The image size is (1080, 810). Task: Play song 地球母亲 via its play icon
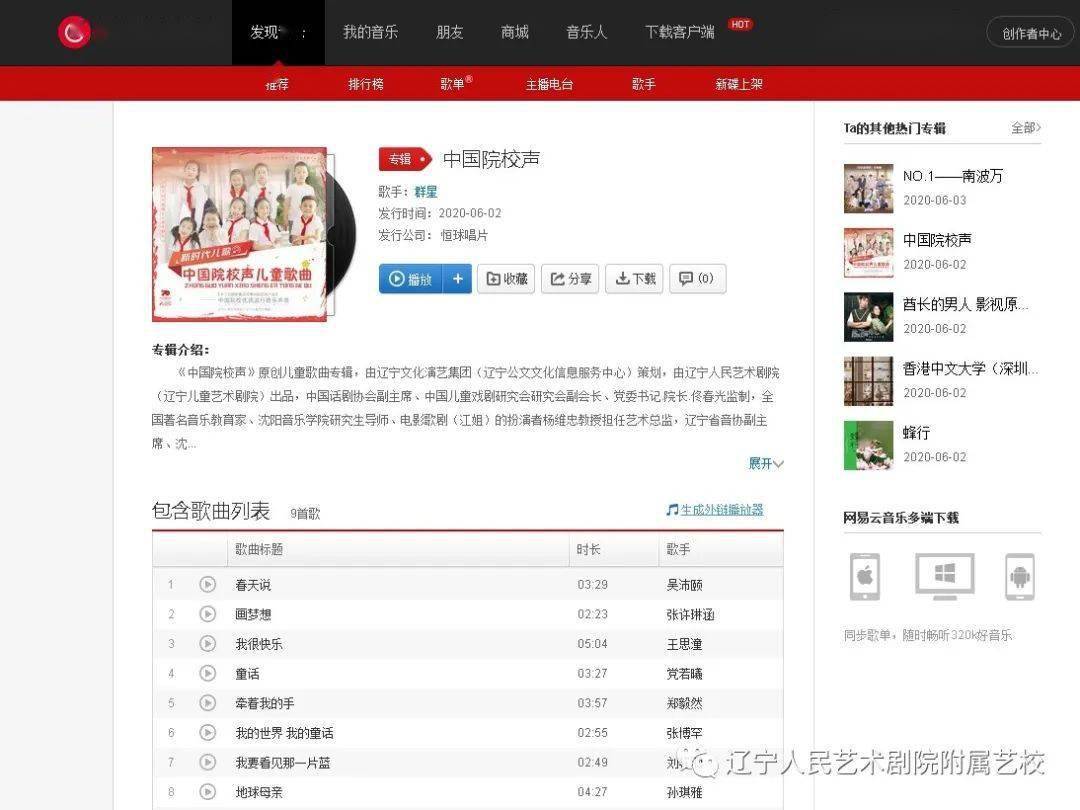[x=207, y=791]
